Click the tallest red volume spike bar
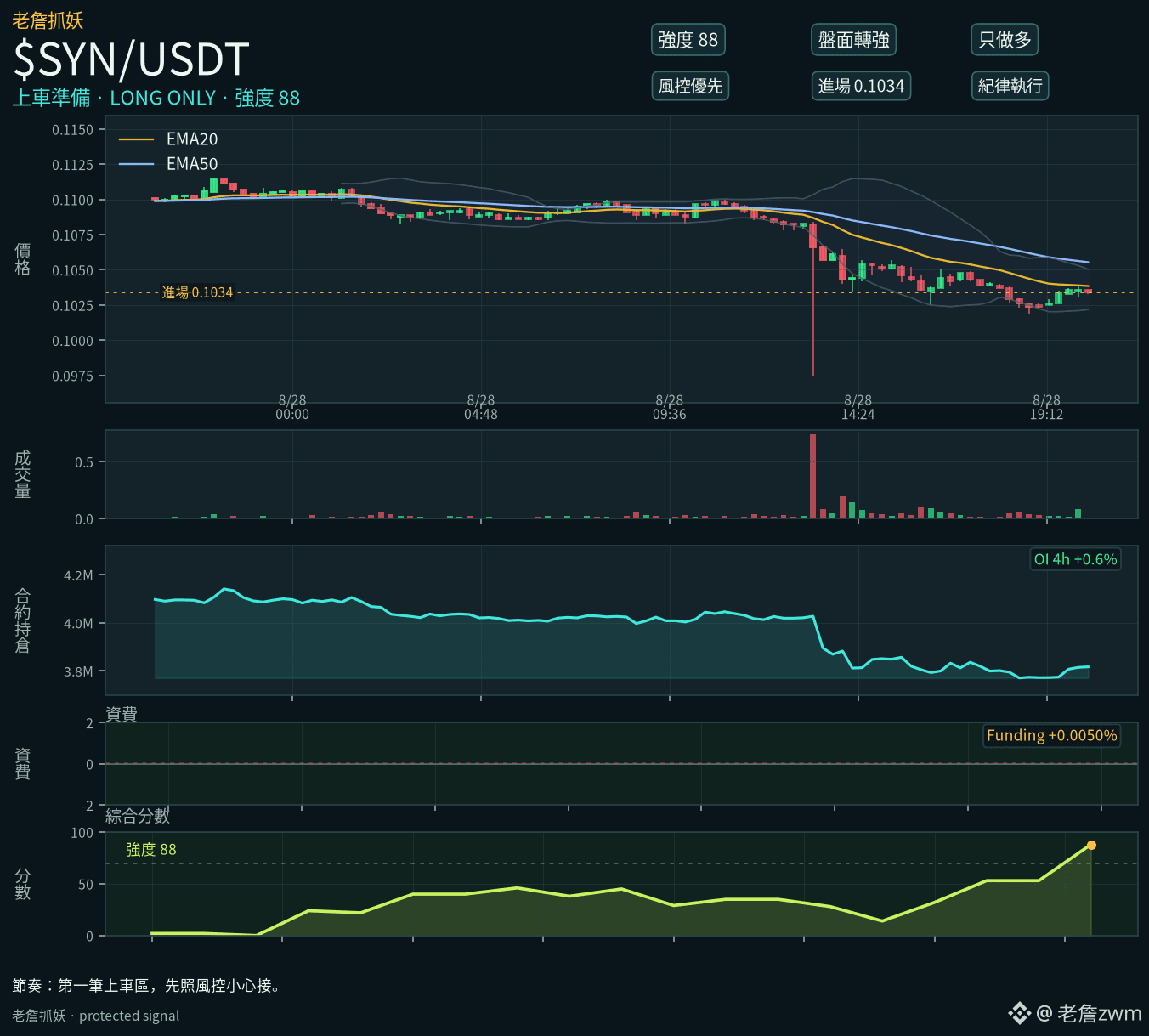This screenshot has width=1149, height=1036. pos(813,476)
